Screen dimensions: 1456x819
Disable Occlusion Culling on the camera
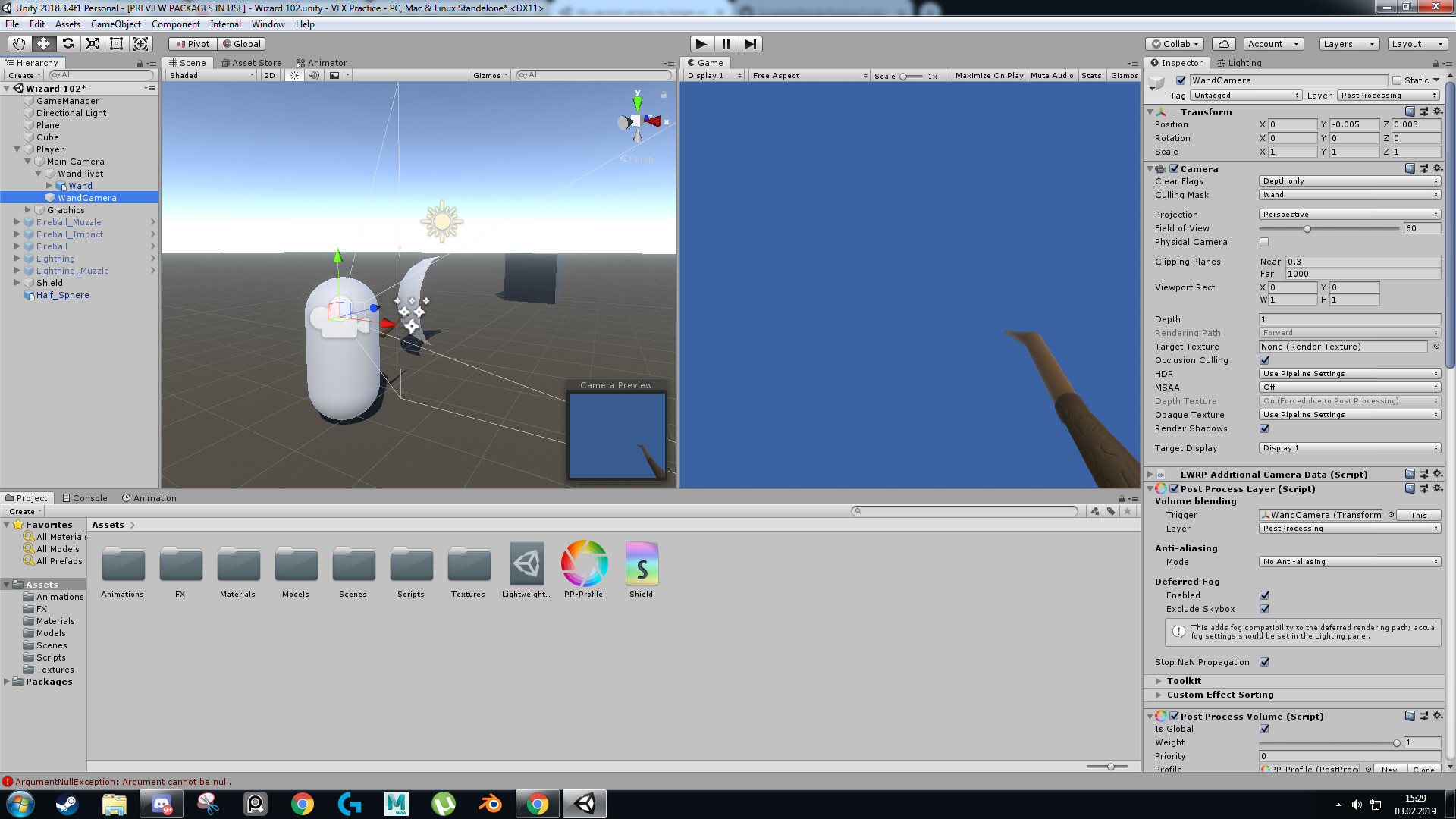click(x=1263, y=360)
